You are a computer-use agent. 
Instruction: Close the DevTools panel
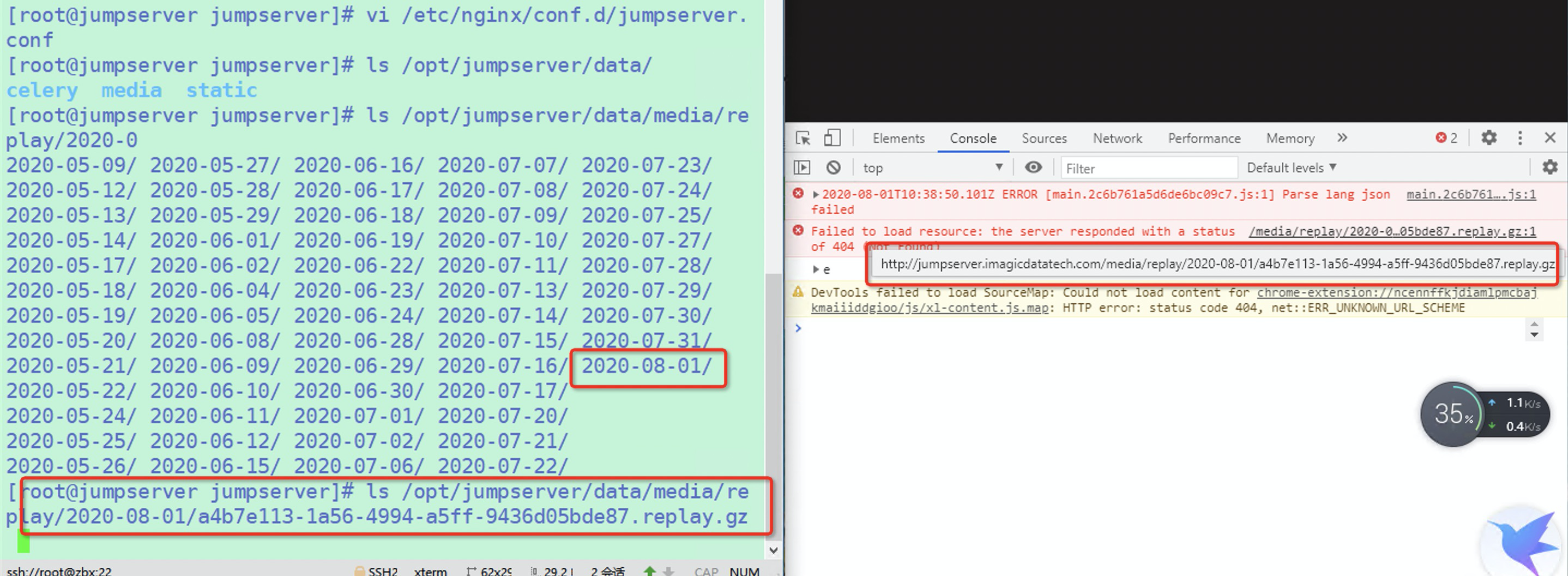pyautogui.click(x=1551, y=137)
